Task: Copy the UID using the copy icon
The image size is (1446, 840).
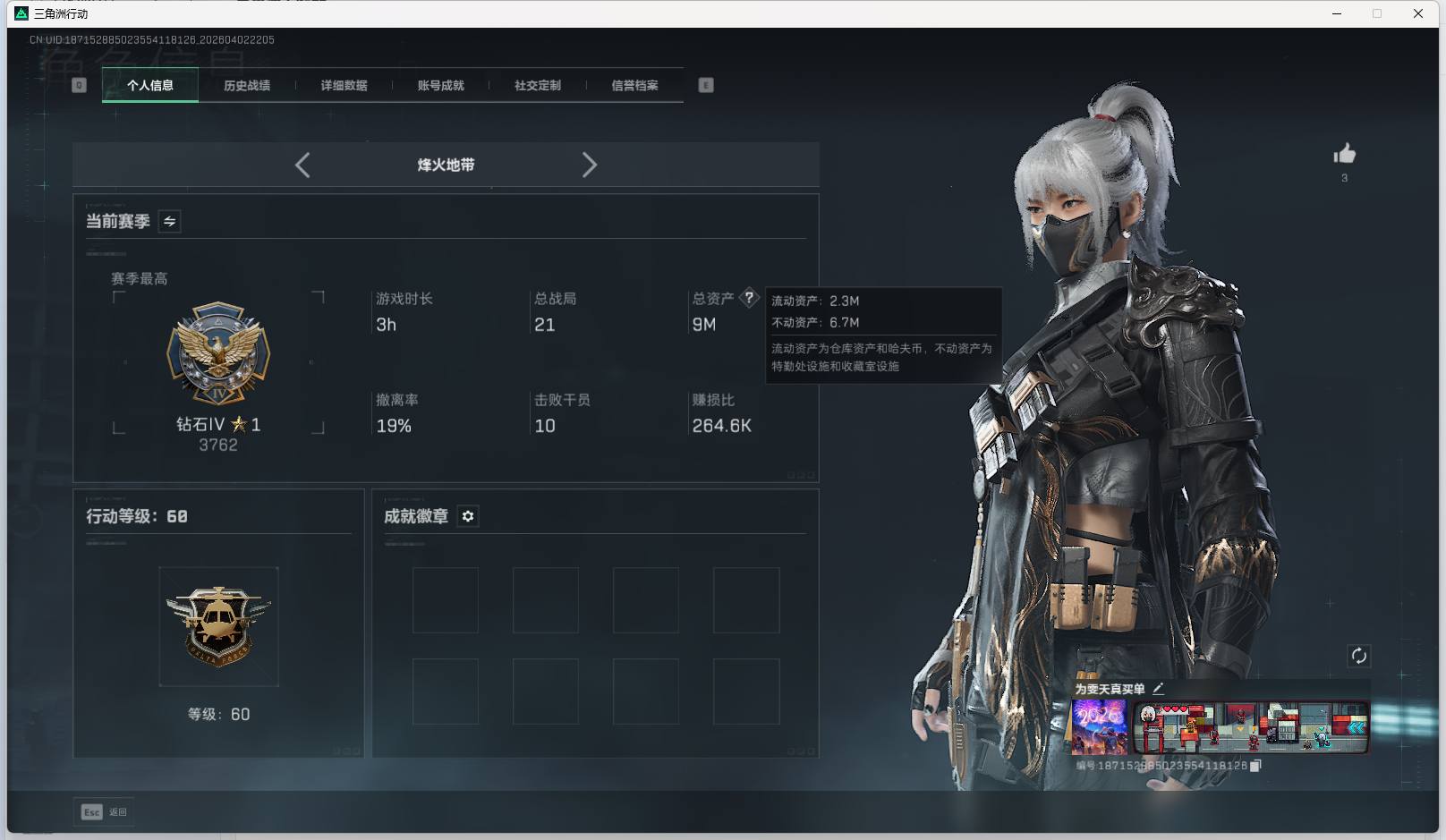Action: coord(1255,767)
